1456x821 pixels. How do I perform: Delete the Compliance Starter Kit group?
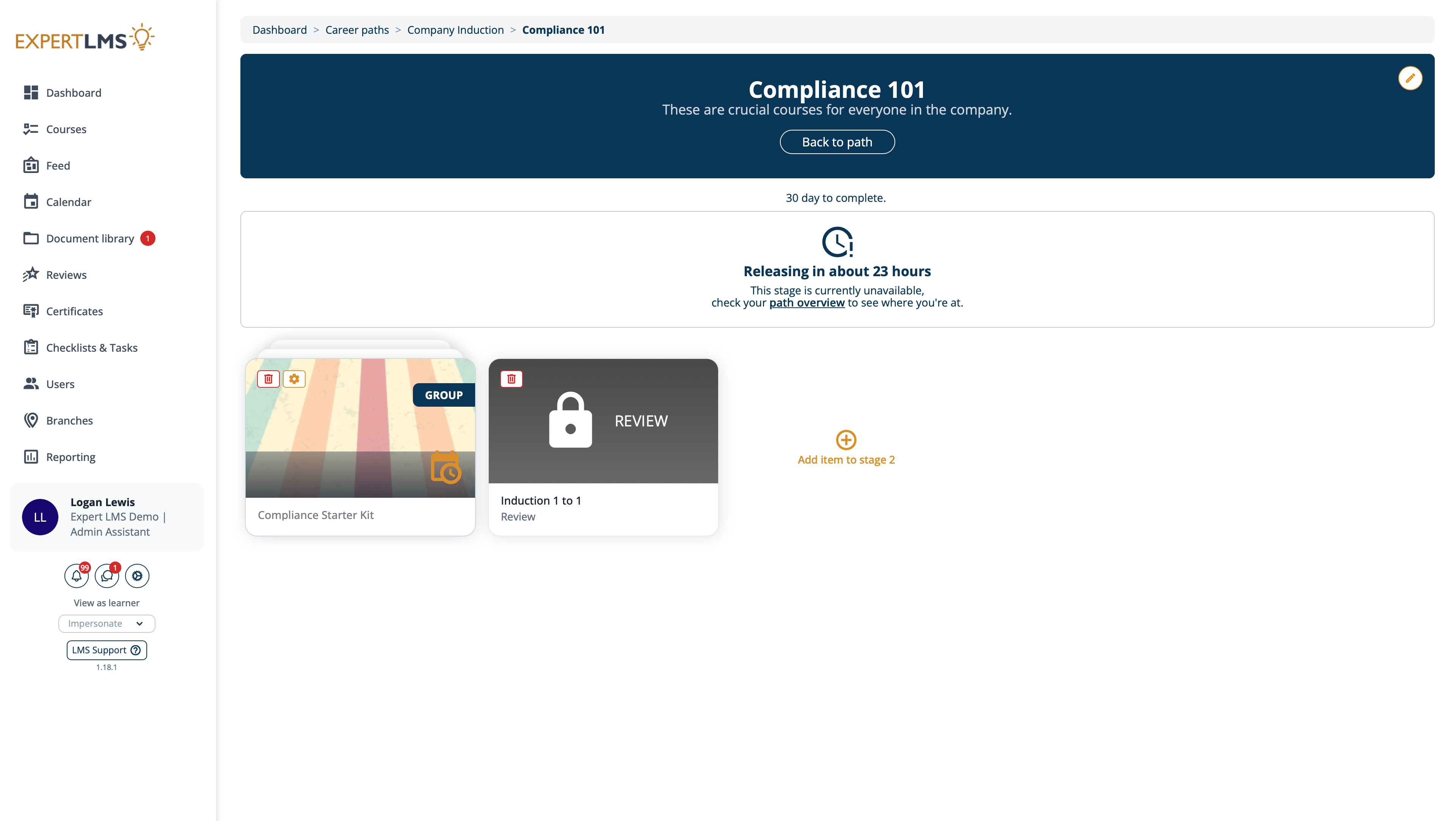click(x=268, y=379)
